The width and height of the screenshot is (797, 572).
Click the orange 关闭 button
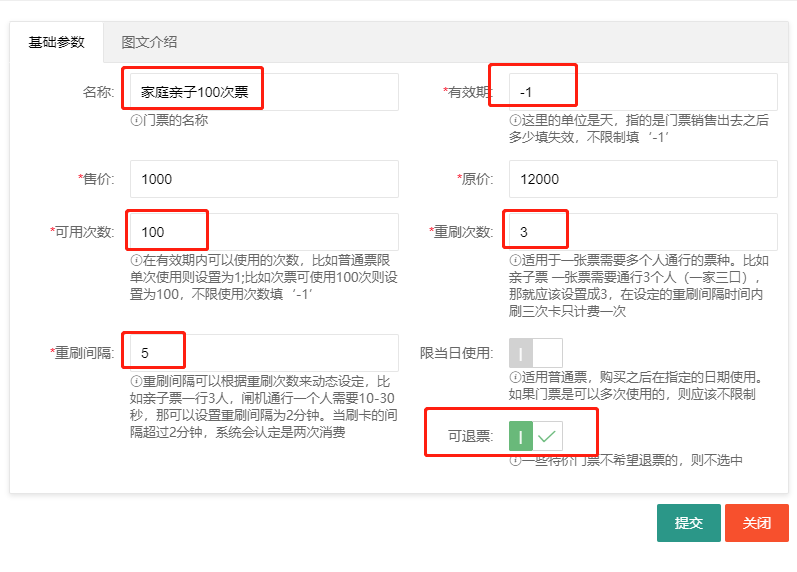[x=756, y=523]
